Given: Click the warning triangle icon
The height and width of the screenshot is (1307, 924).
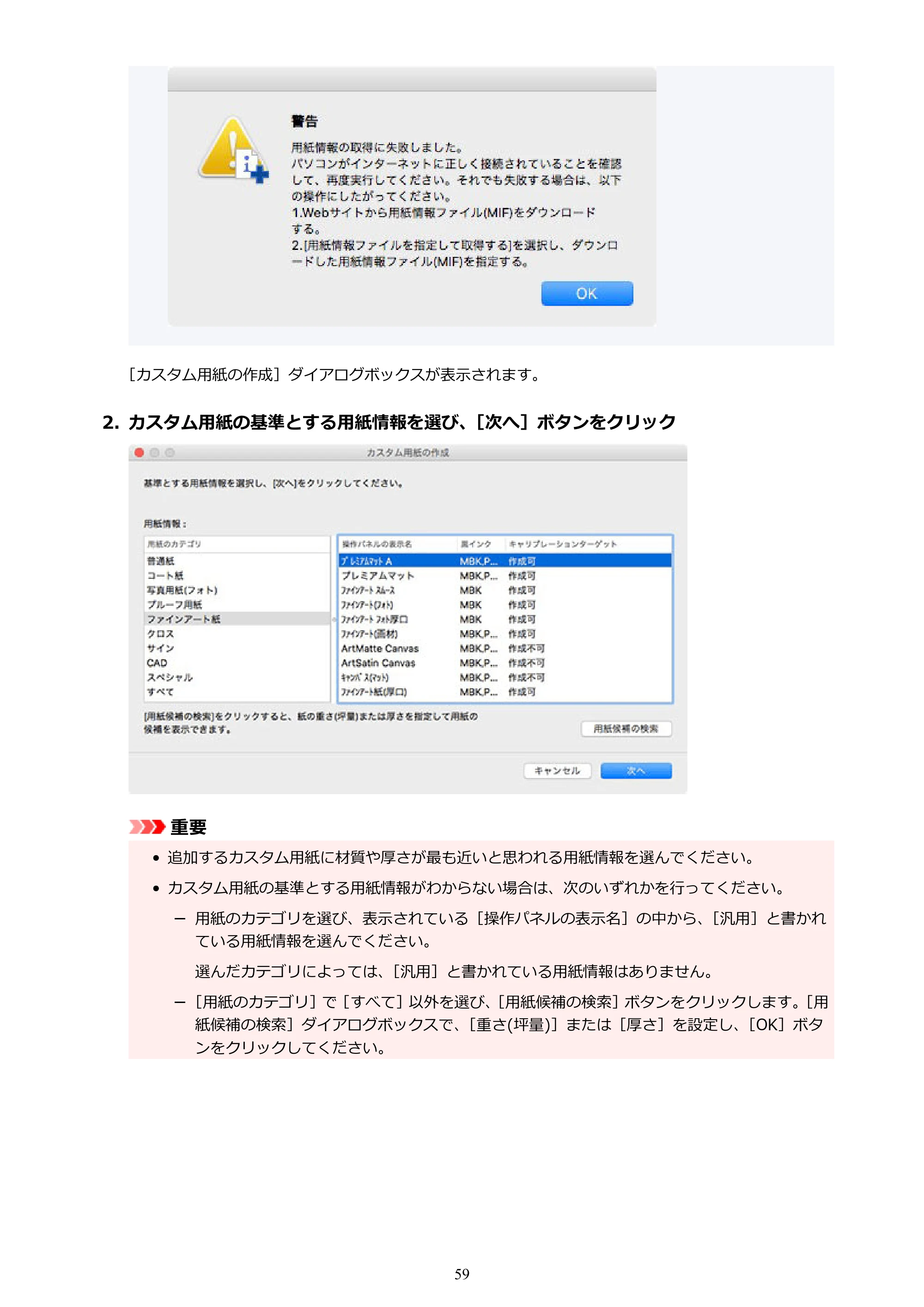Looking at the screenshot, I should pyautogui.click(x=233, y=150).
